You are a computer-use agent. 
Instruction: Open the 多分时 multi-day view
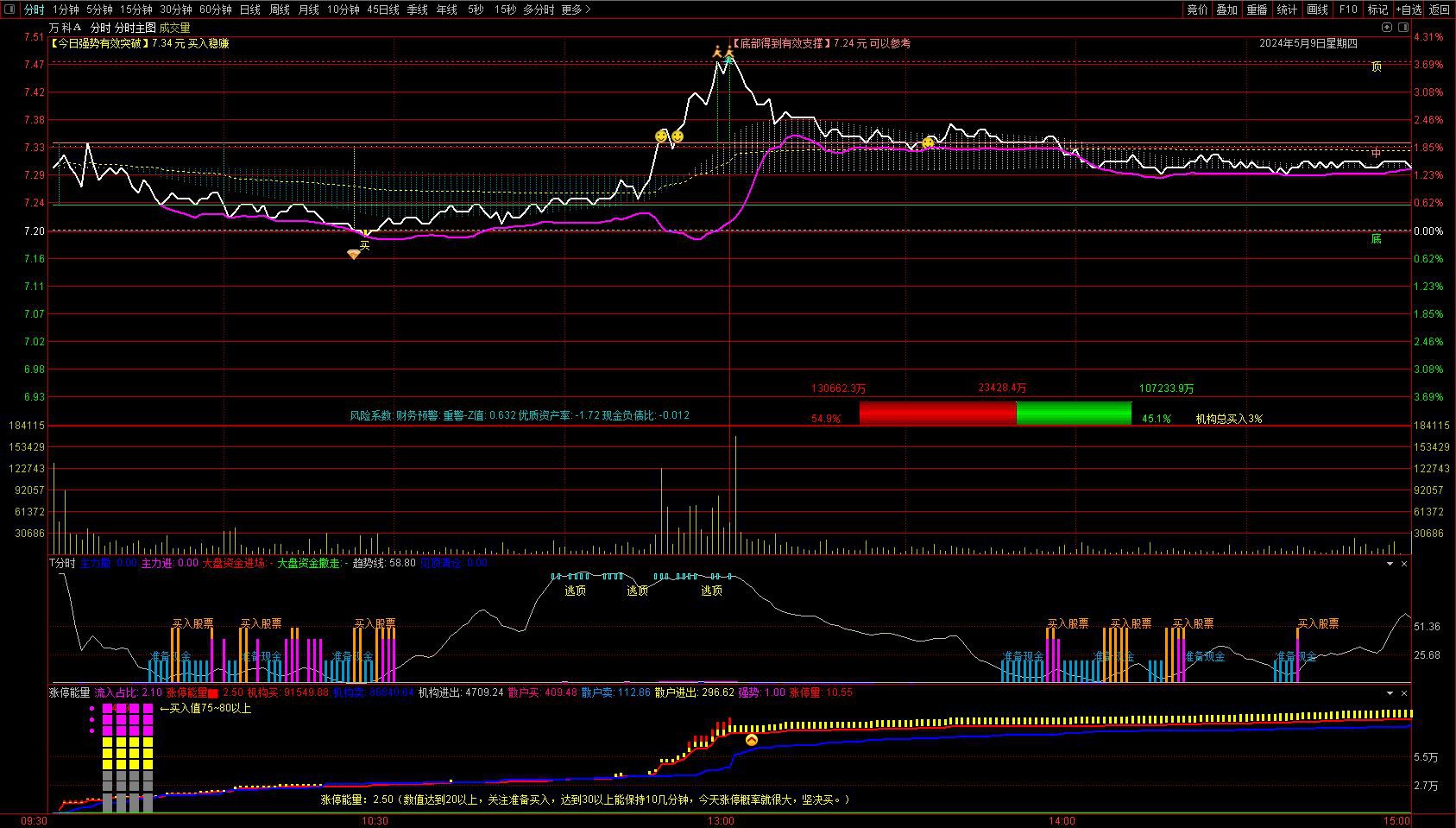[539, 9]
